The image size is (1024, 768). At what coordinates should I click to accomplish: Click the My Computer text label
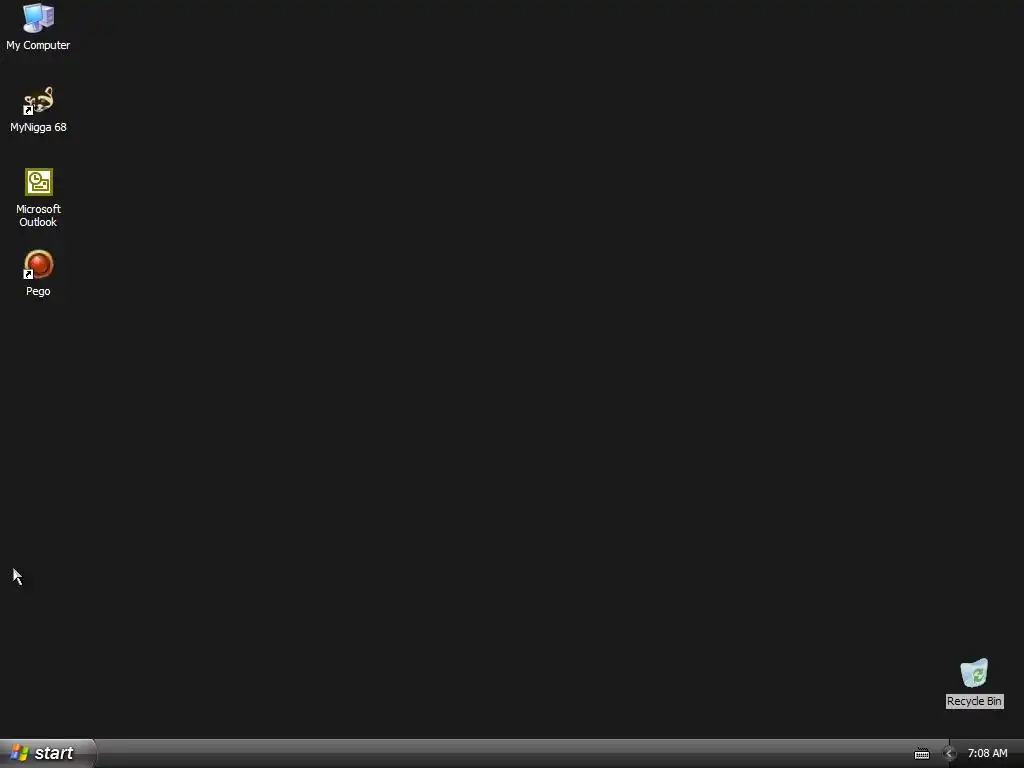[x=38, y=45]
